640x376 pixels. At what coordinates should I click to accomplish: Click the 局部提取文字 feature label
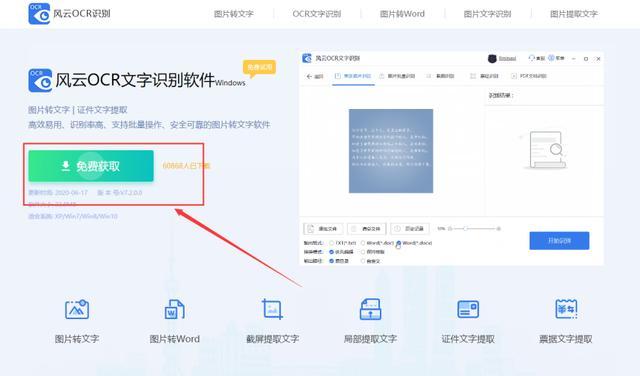(370, 339)
